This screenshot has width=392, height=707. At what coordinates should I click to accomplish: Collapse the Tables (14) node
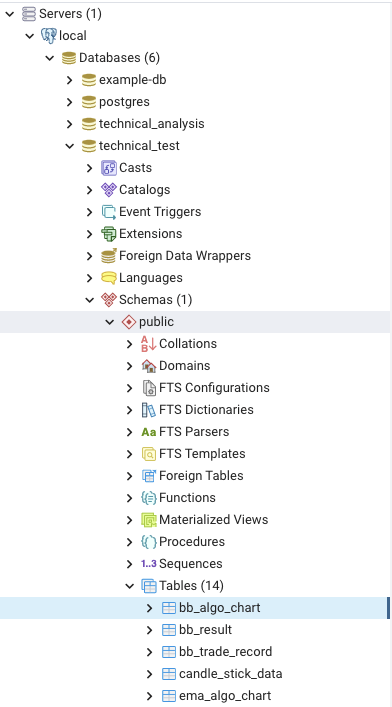click(x=129, y=586)
